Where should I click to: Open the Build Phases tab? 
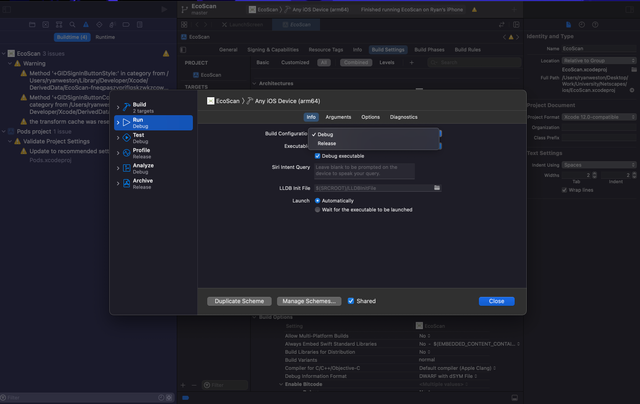pos(429,50)
